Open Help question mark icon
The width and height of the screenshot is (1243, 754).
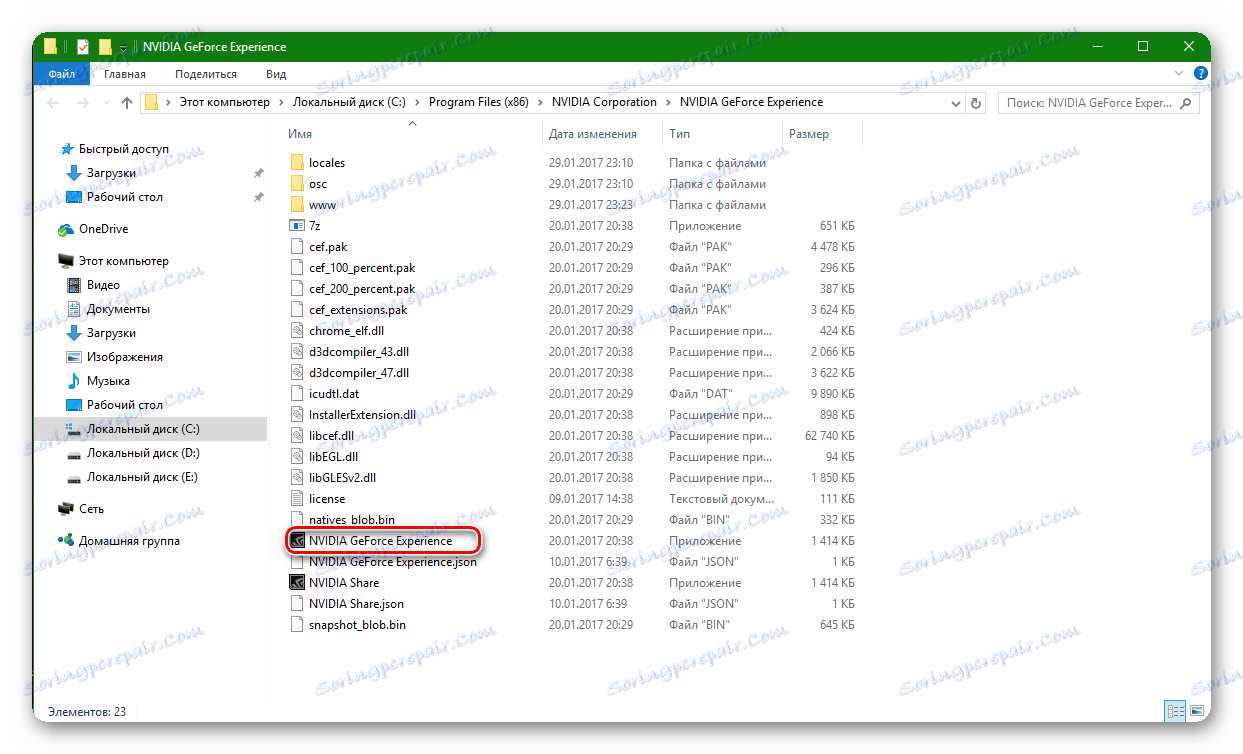click(x=1199, y=74)
